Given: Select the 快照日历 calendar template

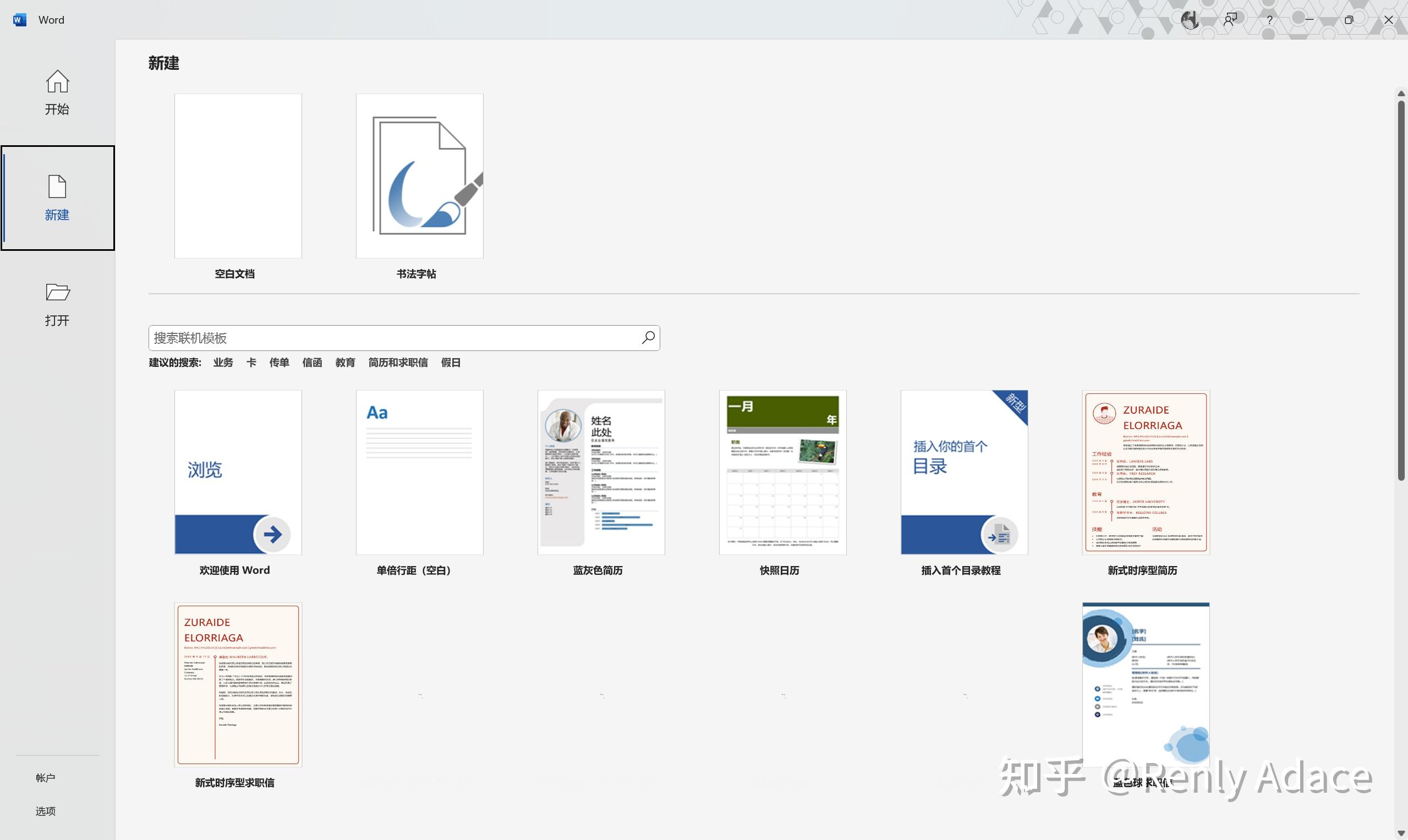Looking at the screenshot, I should [783, 472].
